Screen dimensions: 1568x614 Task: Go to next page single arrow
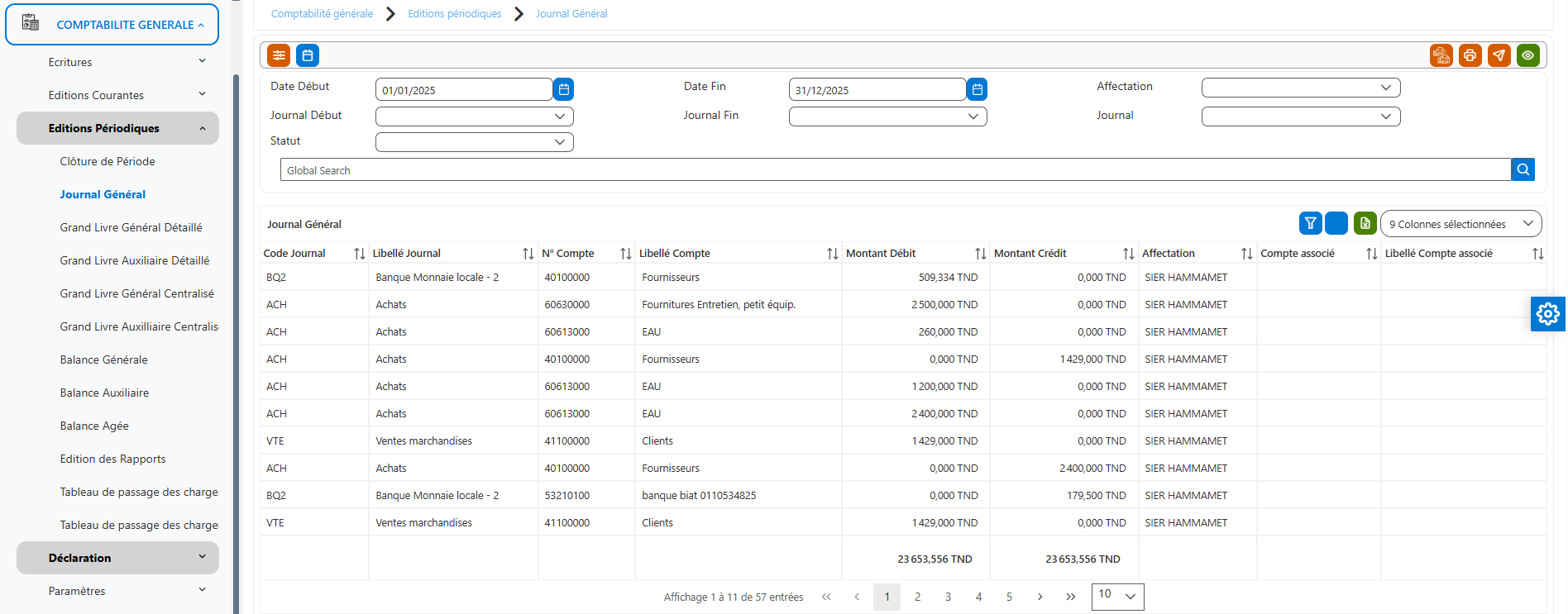tap(1040, 597)
